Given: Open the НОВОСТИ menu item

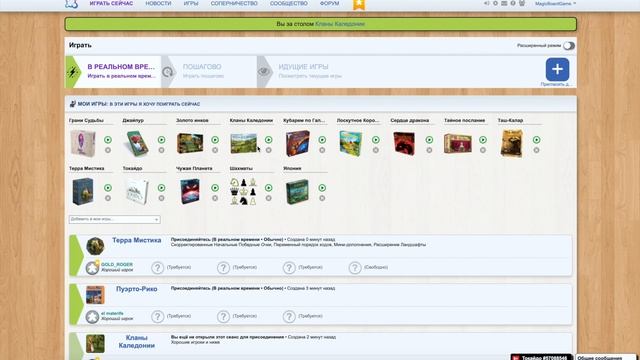Looking at the screenshot, I should (158, 3).
